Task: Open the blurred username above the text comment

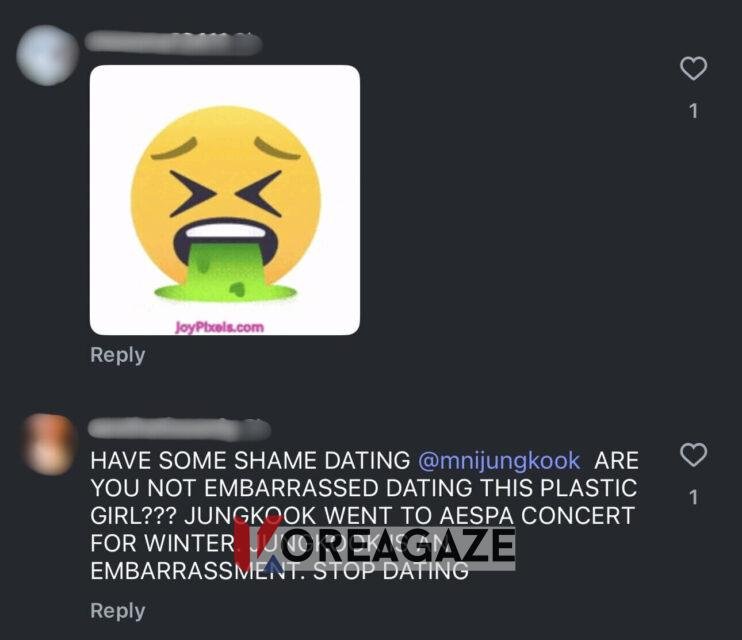Action: 179,429
